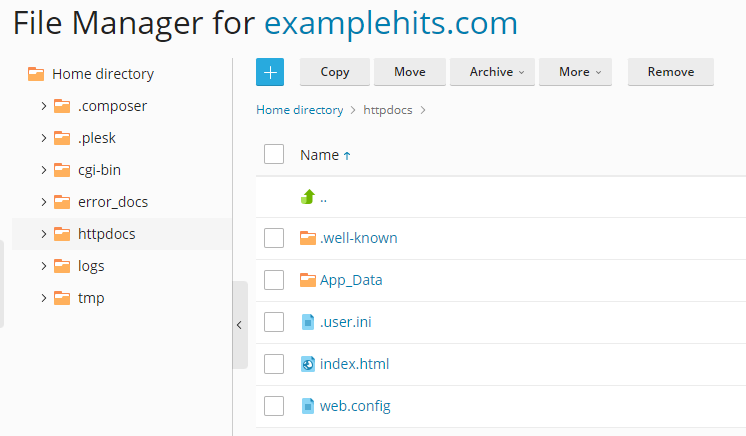Click the .composer folder icon in tree
The image size is (746, 436).
[62, 106]
